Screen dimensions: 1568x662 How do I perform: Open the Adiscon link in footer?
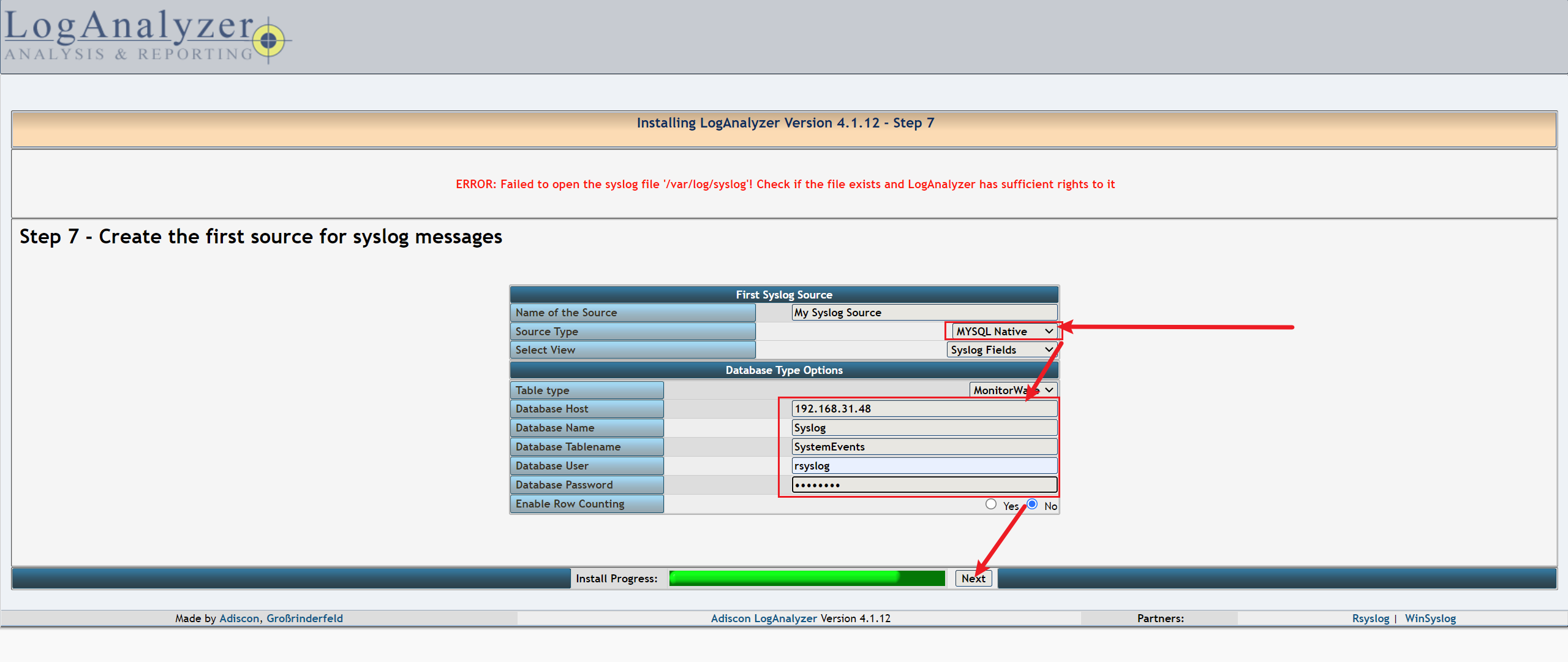(x=239, y=618)
